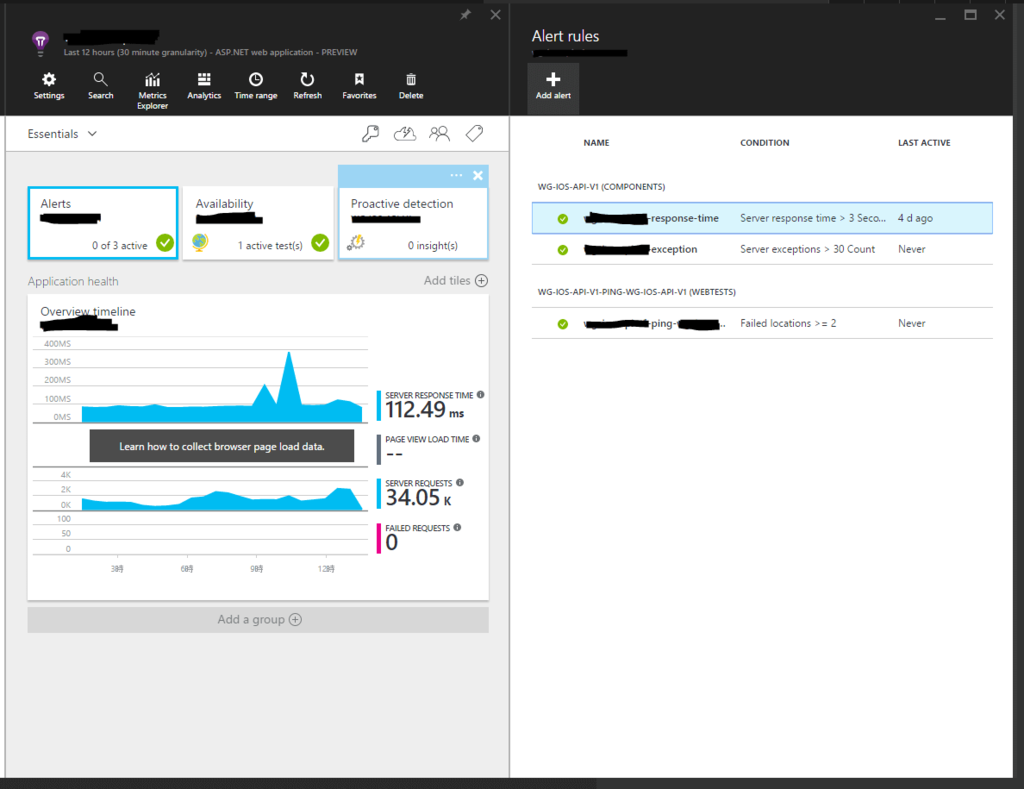Select the 34.05 K server requests value
The width and height of the screenshot is (1024, 789).
pyautogui.click(x=418, y=498)
